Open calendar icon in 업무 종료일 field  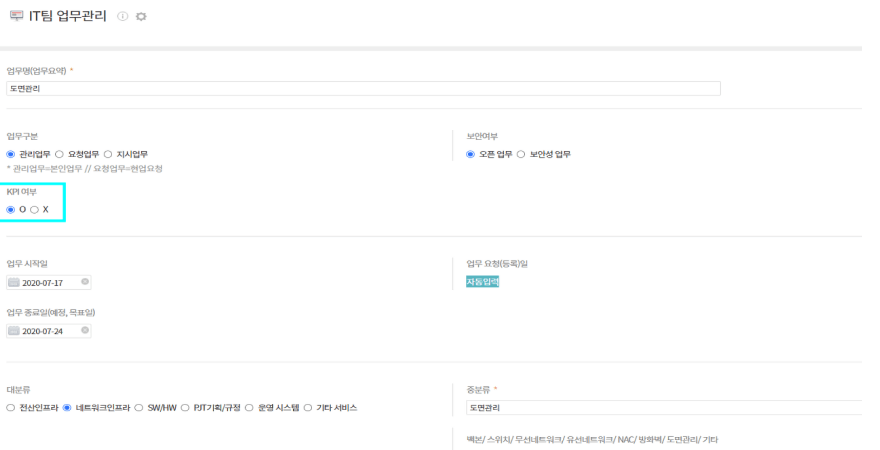pos(14,330)
